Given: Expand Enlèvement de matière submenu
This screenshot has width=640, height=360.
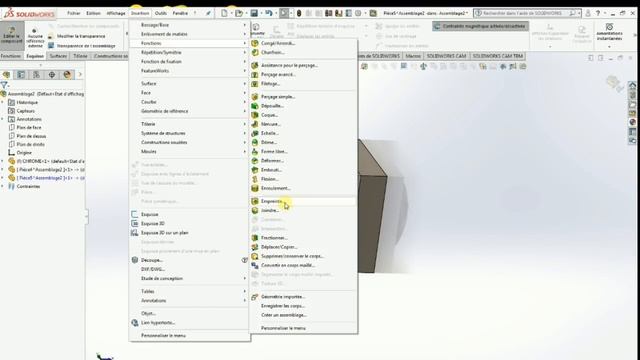Looking at the screenshot, I should (190, 34).
